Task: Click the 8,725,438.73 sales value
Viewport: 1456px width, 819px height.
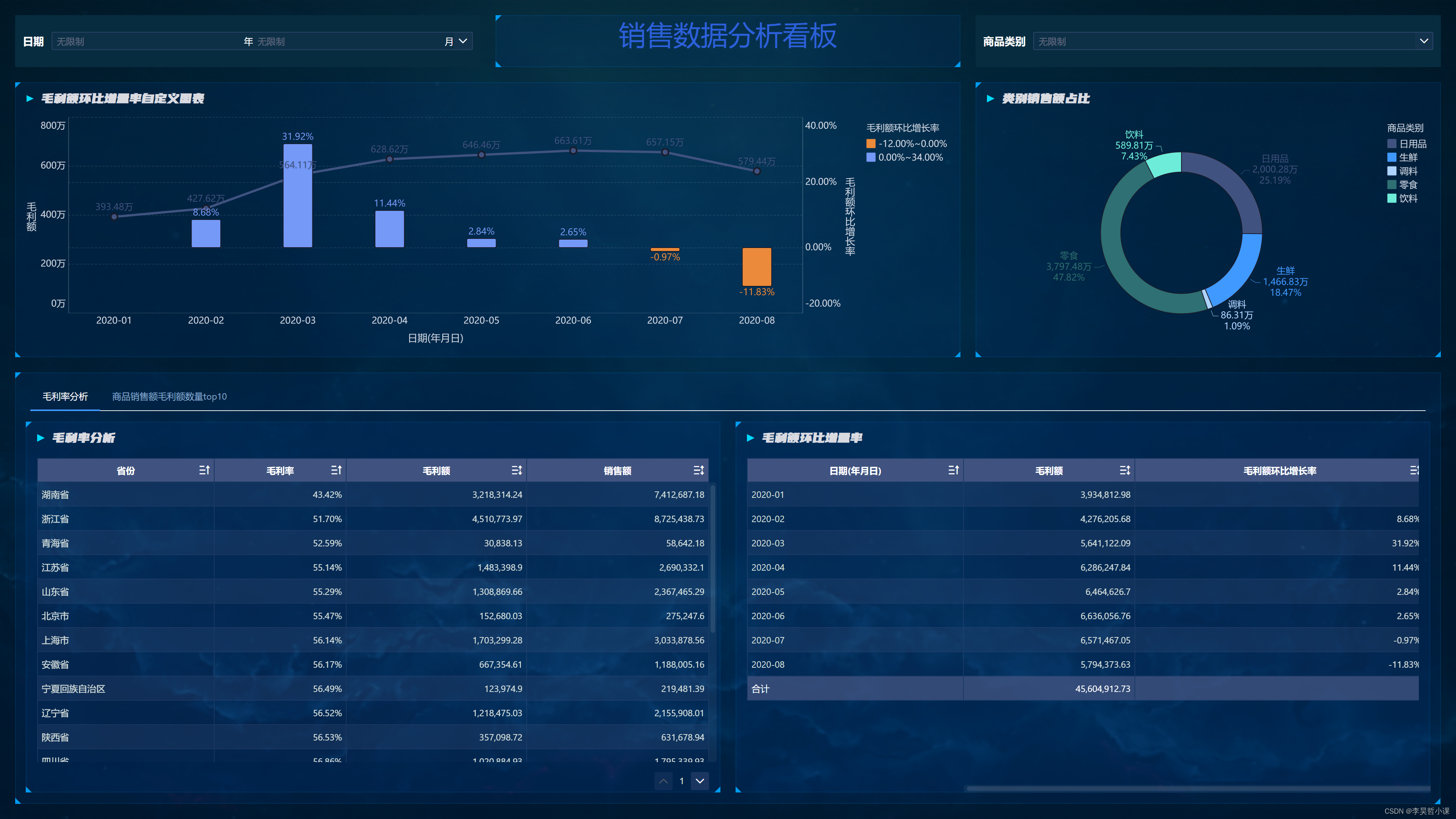Action: click(x=679, y=519)
